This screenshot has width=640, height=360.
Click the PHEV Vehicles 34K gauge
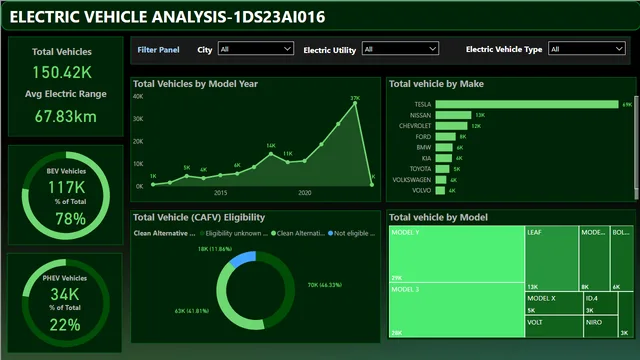[65, 302]
